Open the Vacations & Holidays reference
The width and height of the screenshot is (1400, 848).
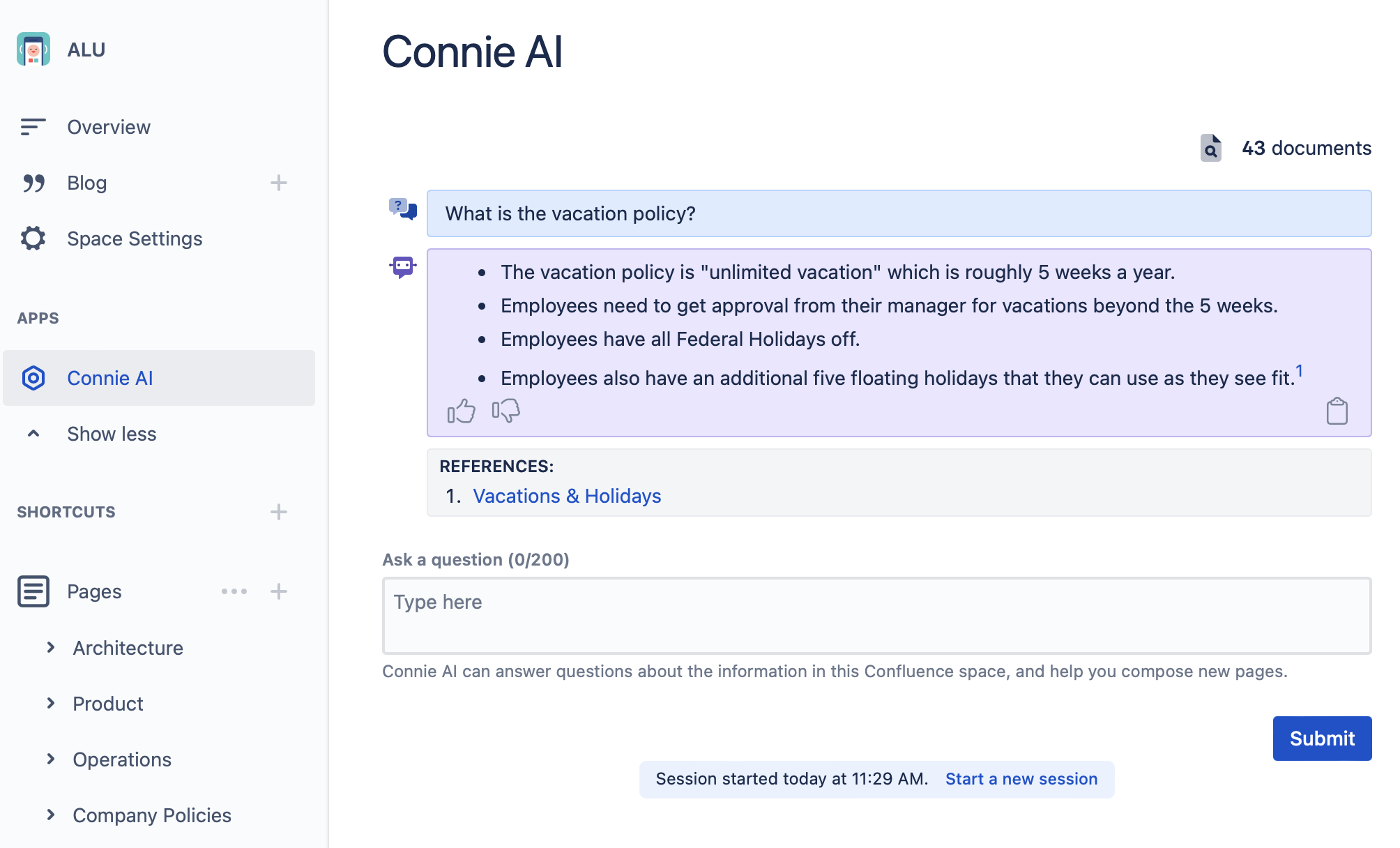567,496
